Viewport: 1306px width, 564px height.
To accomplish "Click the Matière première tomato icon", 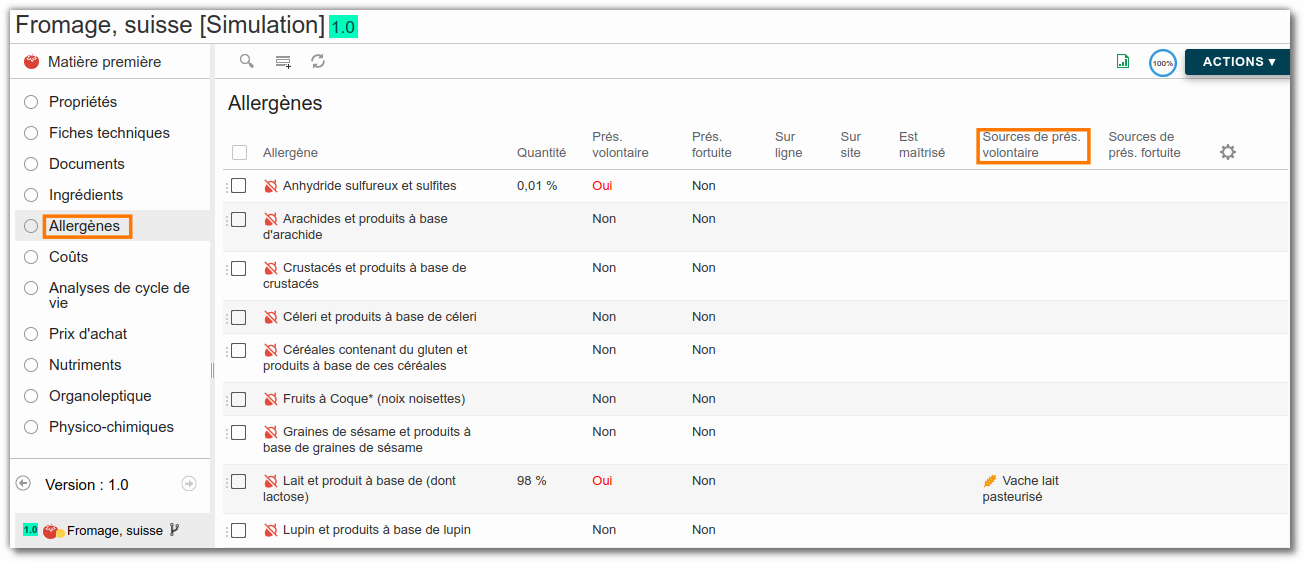I will pyautogui.click(x=31, y=62).
